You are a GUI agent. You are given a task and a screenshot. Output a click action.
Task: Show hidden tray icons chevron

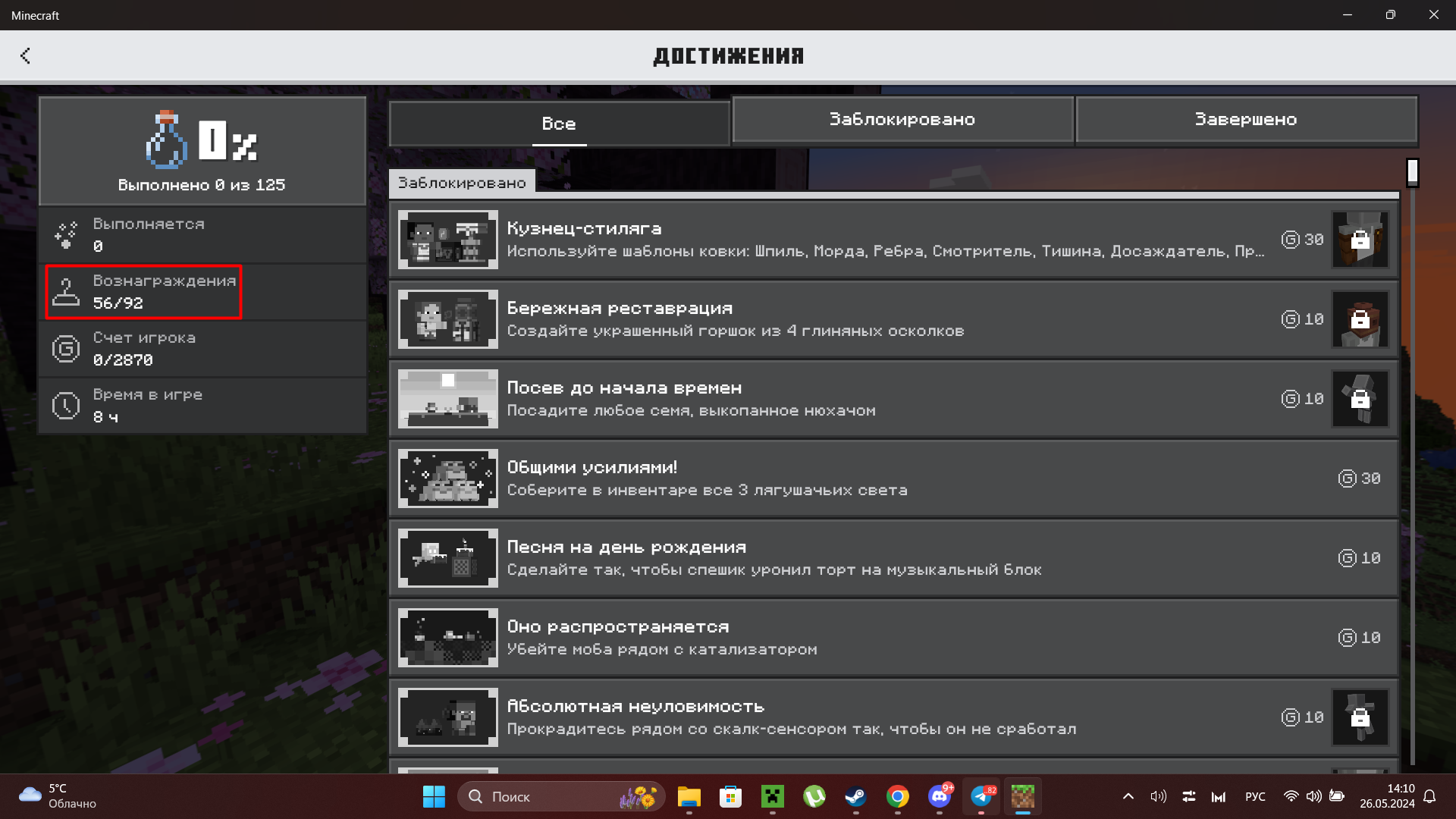coord(1128,796)
